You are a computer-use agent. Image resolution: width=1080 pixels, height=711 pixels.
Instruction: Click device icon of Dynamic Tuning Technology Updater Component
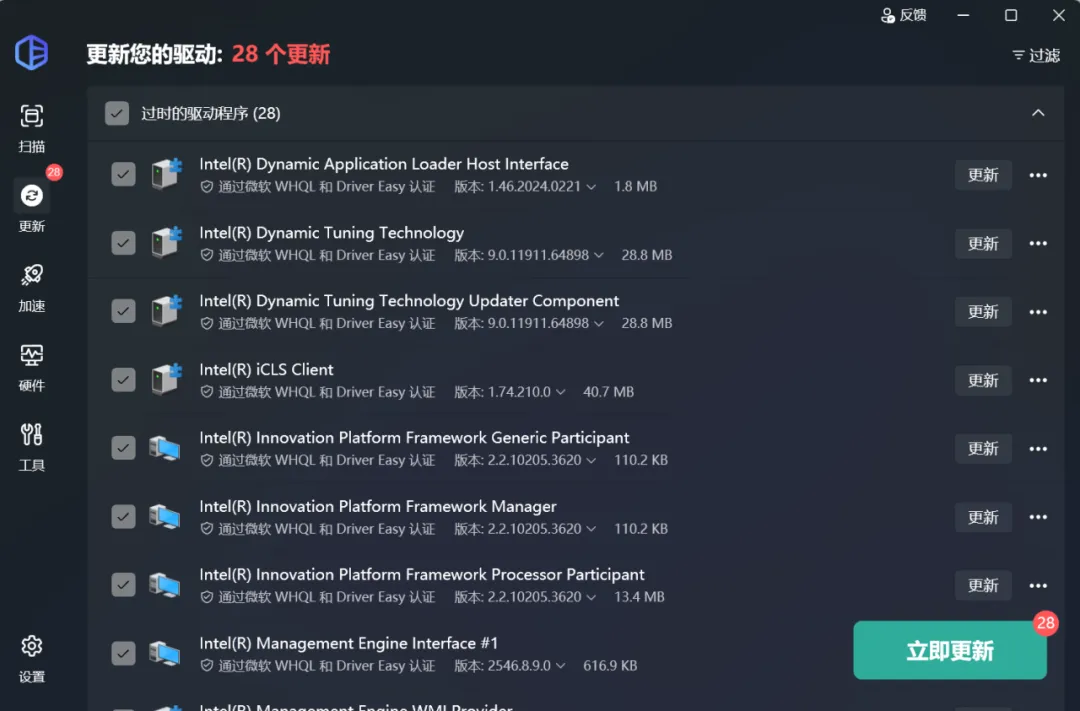click(167, 311)
